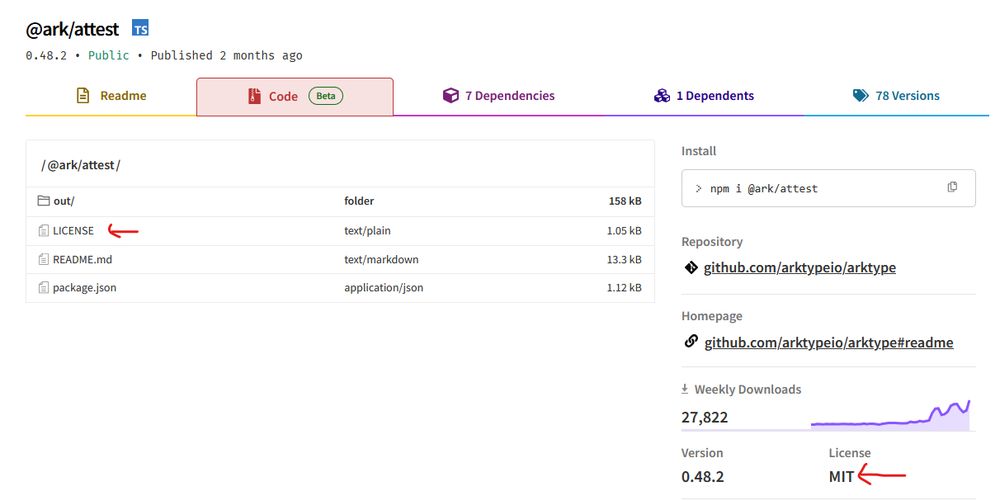Click the 27,822 downloads count

coord(704,418)
